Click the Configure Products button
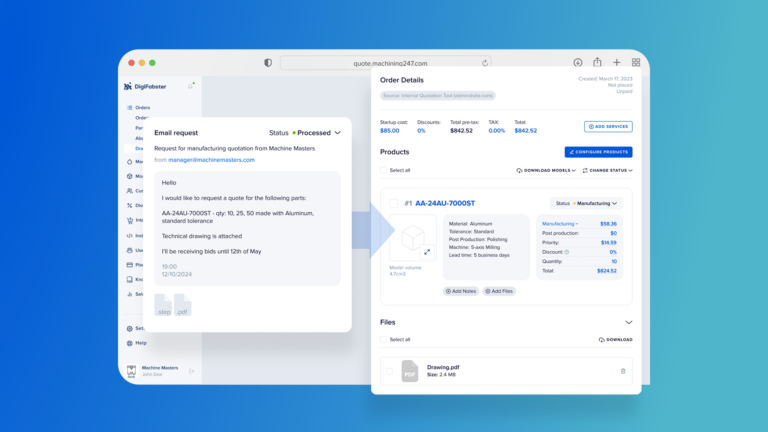 tap(598, 152)
